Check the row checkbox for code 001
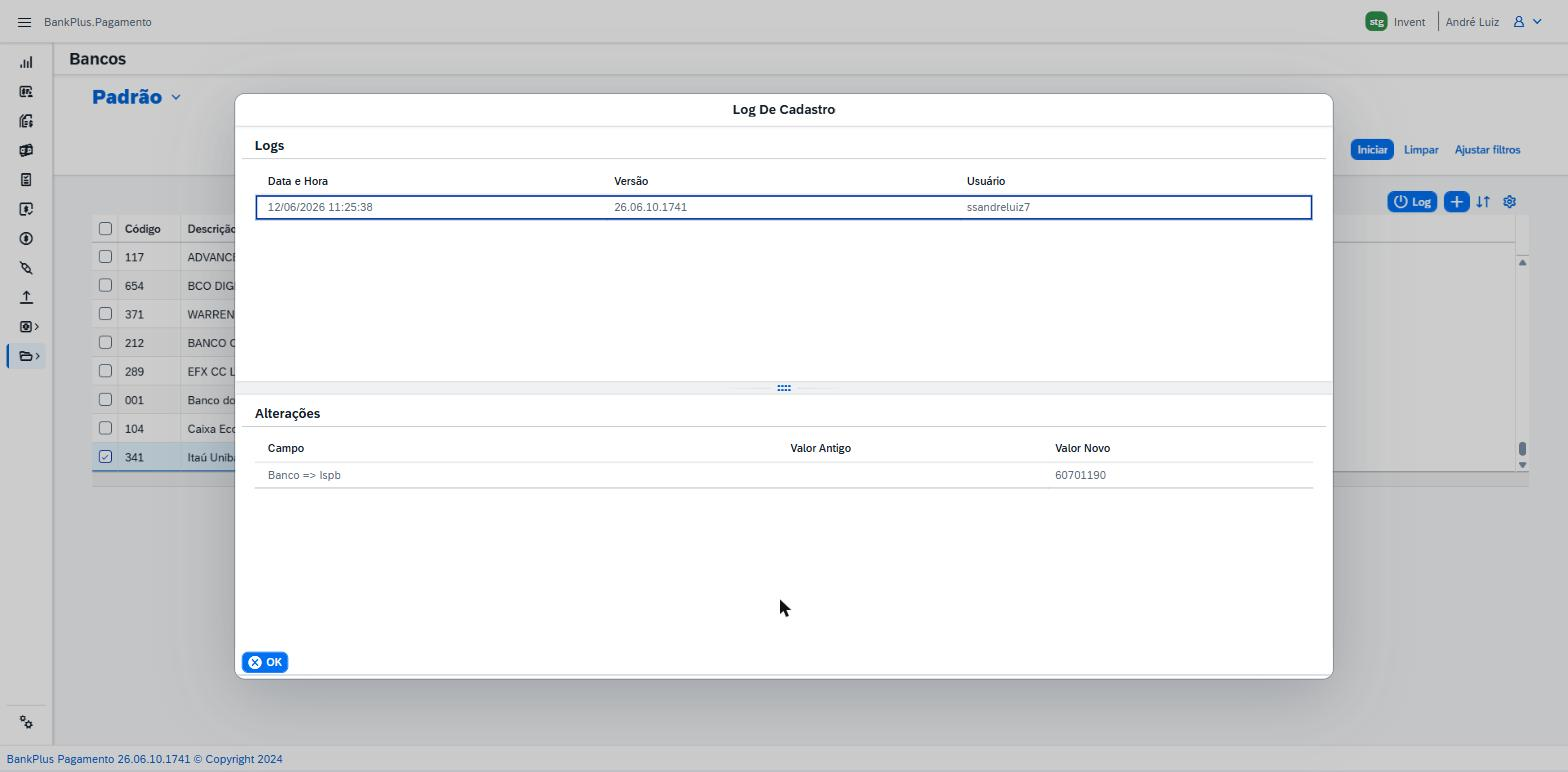This screenshot has height=772, width=1568. tap(105, 400)
